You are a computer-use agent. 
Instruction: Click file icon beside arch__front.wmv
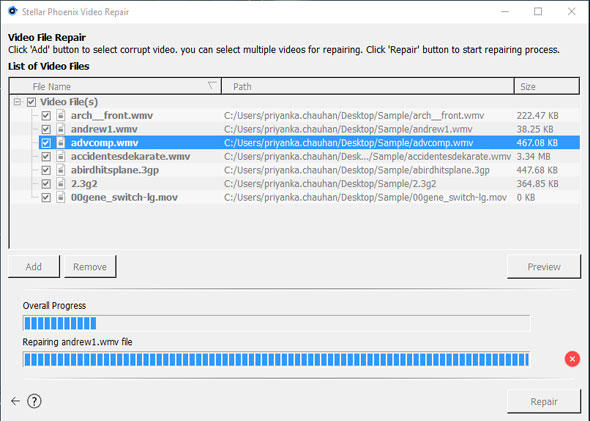click(61, 115)
